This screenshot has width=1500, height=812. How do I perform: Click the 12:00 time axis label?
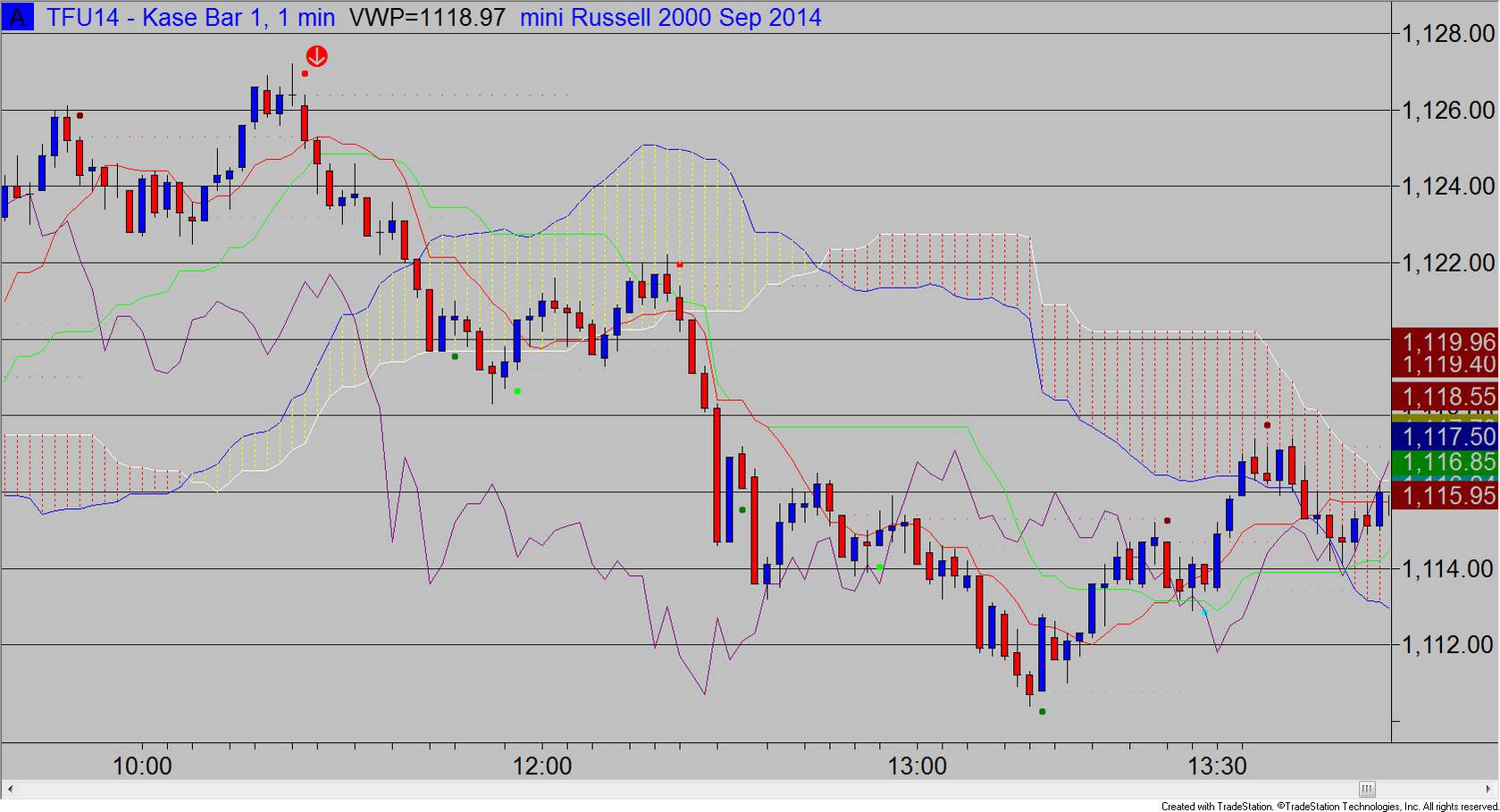(x=542, y=766)
